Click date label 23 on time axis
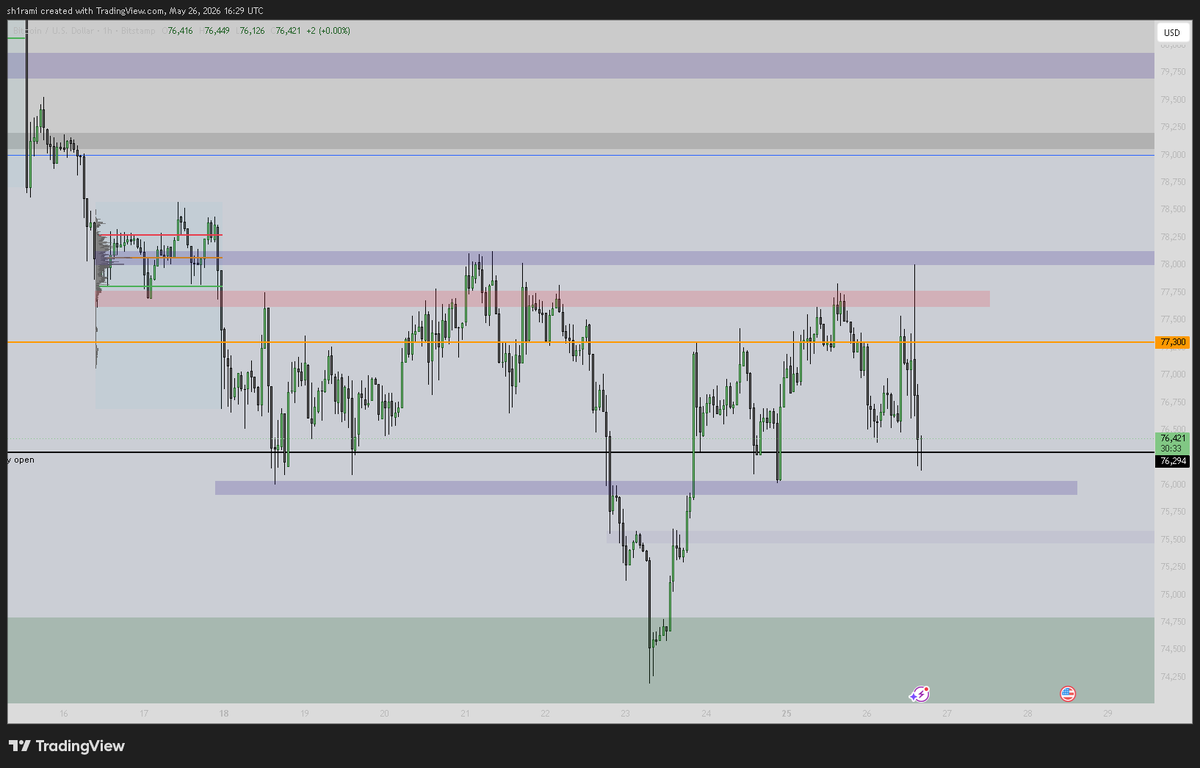Image resolution: width=1200 pixels, height=768 pixels. (x=625, y=714)
